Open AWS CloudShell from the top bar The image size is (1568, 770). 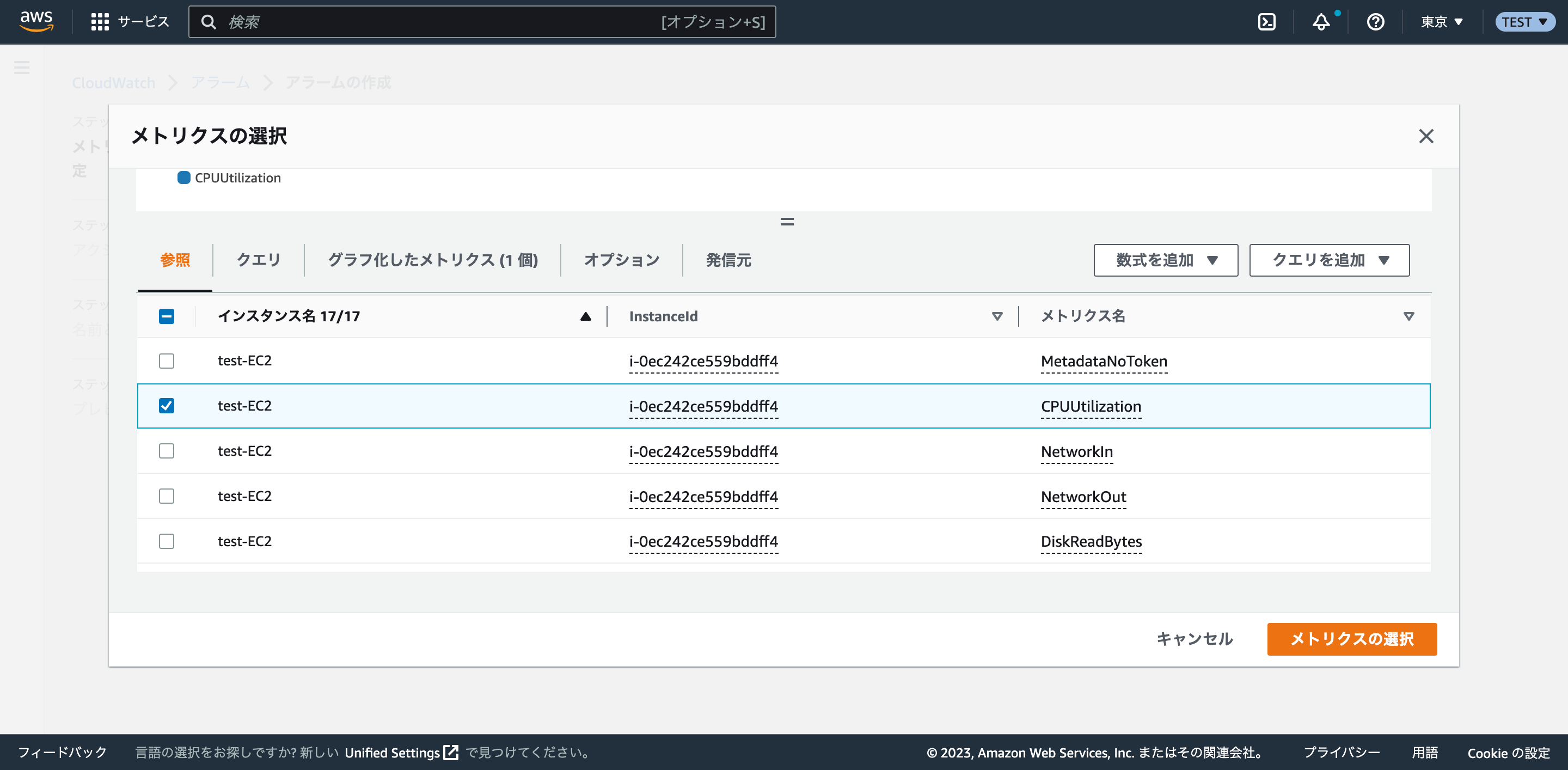(x=1267, y=21)
